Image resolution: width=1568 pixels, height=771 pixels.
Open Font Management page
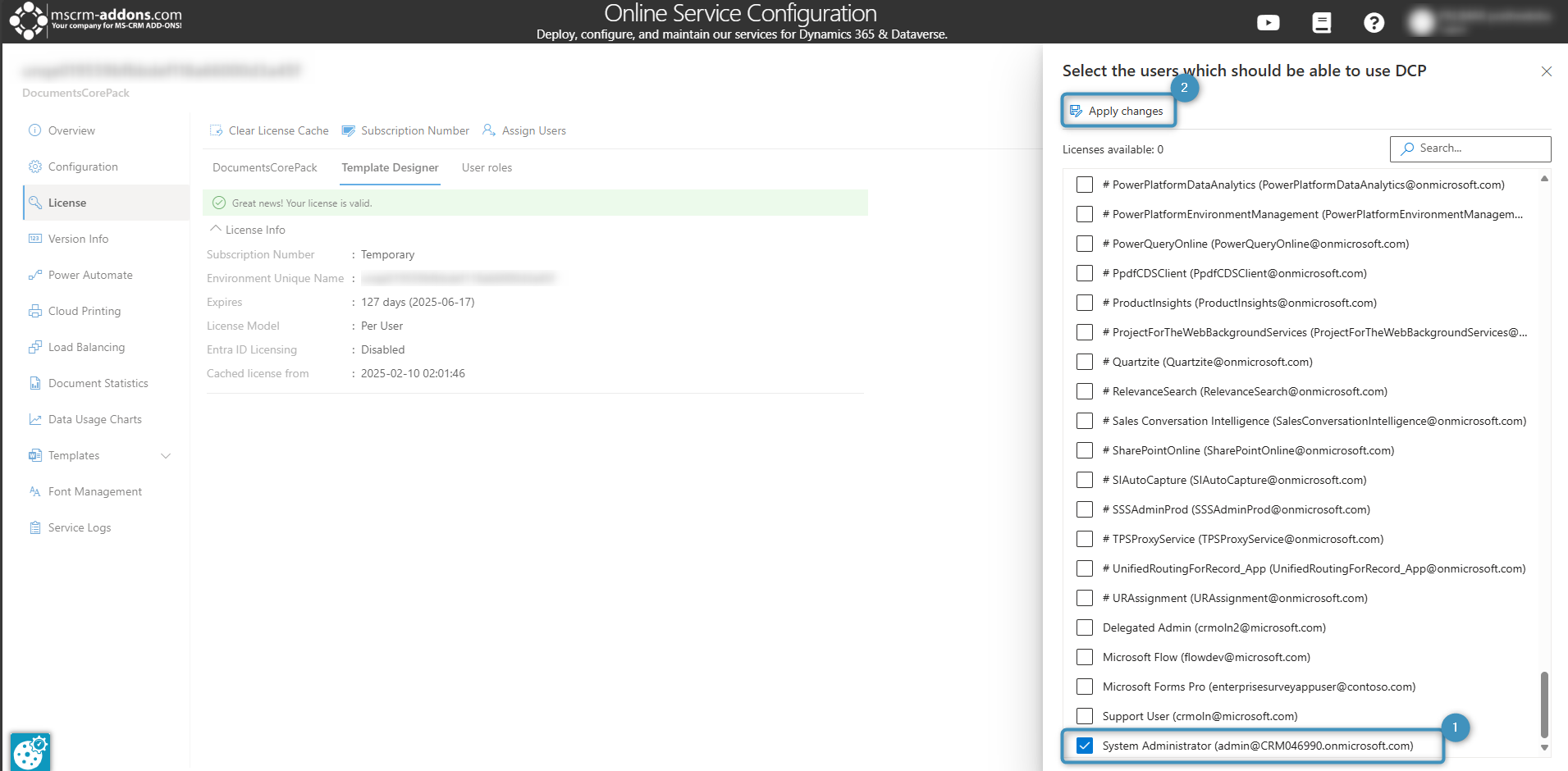click(x=107, y=491)
